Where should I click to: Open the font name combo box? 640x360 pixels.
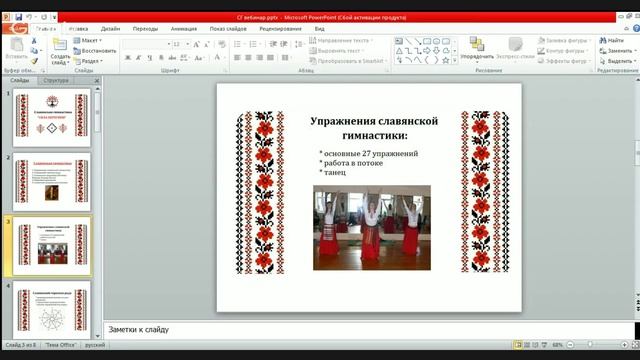147,44
